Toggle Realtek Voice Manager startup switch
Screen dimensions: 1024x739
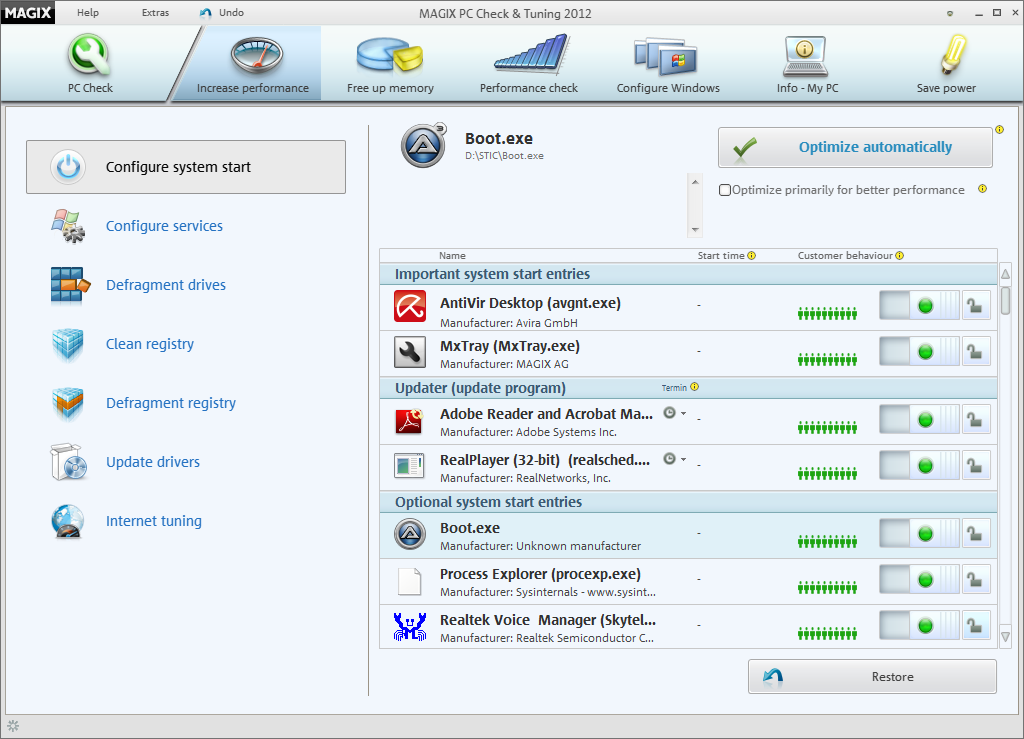pos(920,625)
